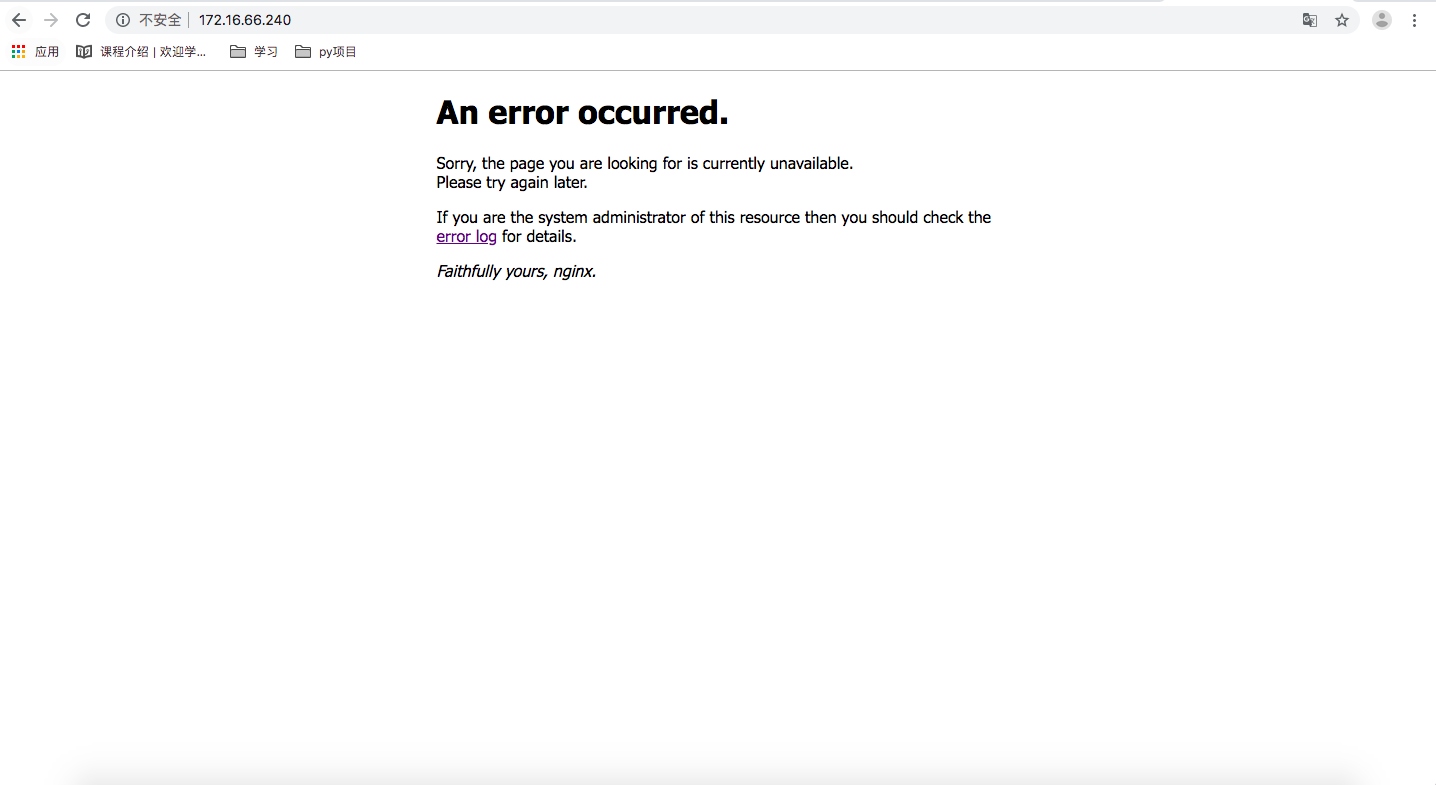Click the 'Sorry, the page you are looking for' sentence
This screenshot has height=785, width=1436.
pos(644,164)
